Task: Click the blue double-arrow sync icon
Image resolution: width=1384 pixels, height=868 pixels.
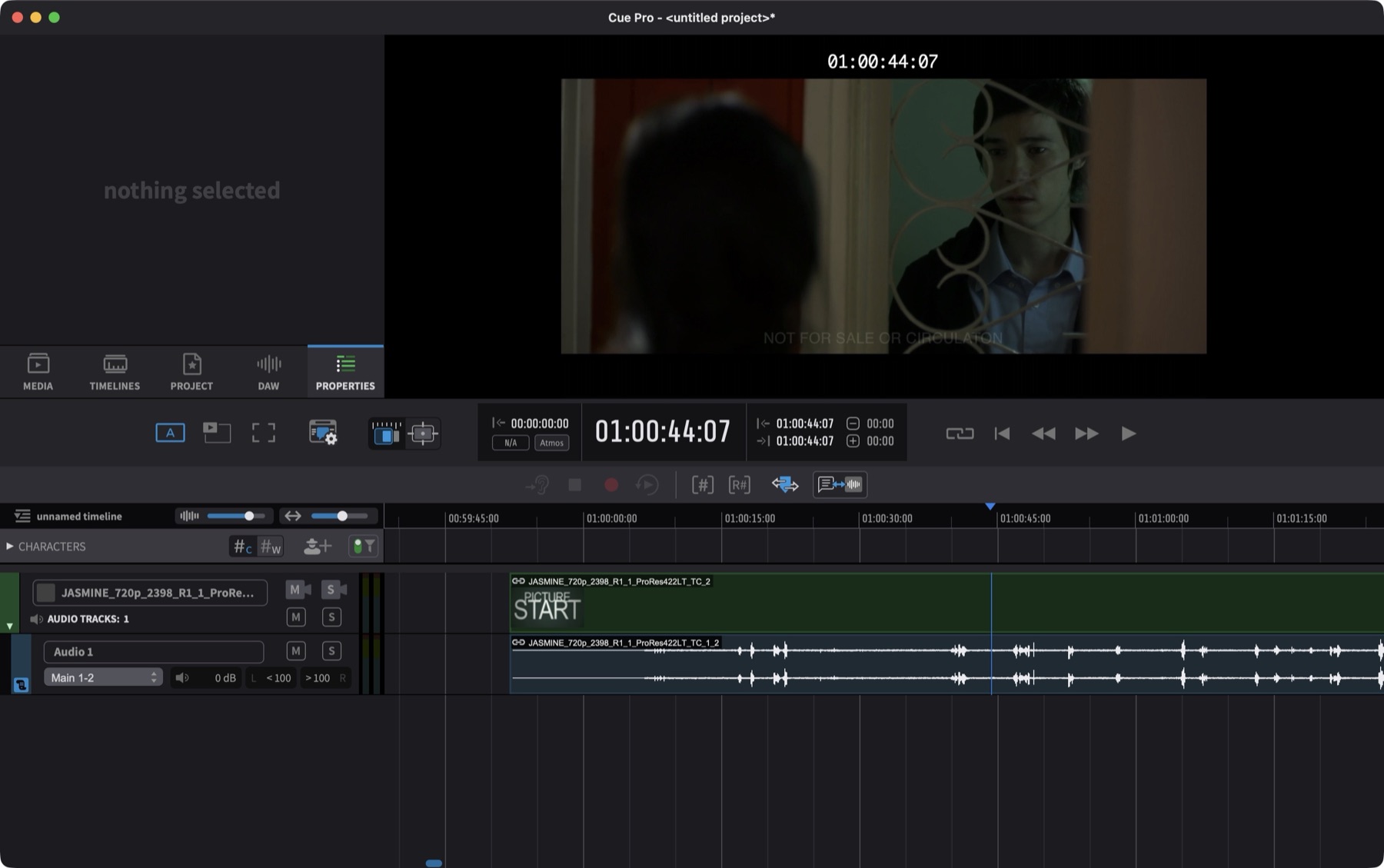Action: tap(785, 485)
